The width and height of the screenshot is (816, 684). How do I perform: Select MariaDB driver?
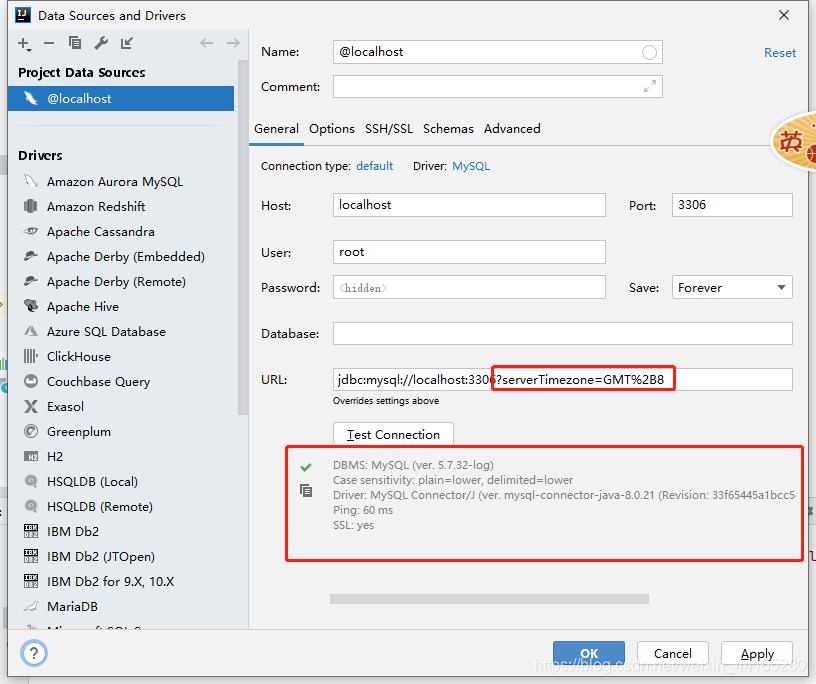pyautogui.click(x=72, y=606)
